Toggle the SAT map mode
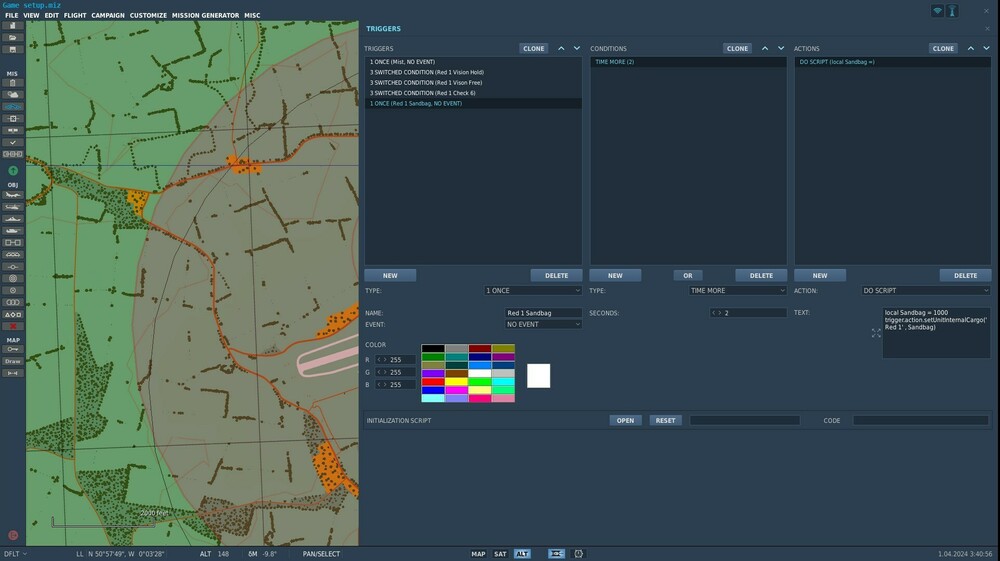Image resolution: width=1000 pixels, height=561 pixels. click(501, 554)
